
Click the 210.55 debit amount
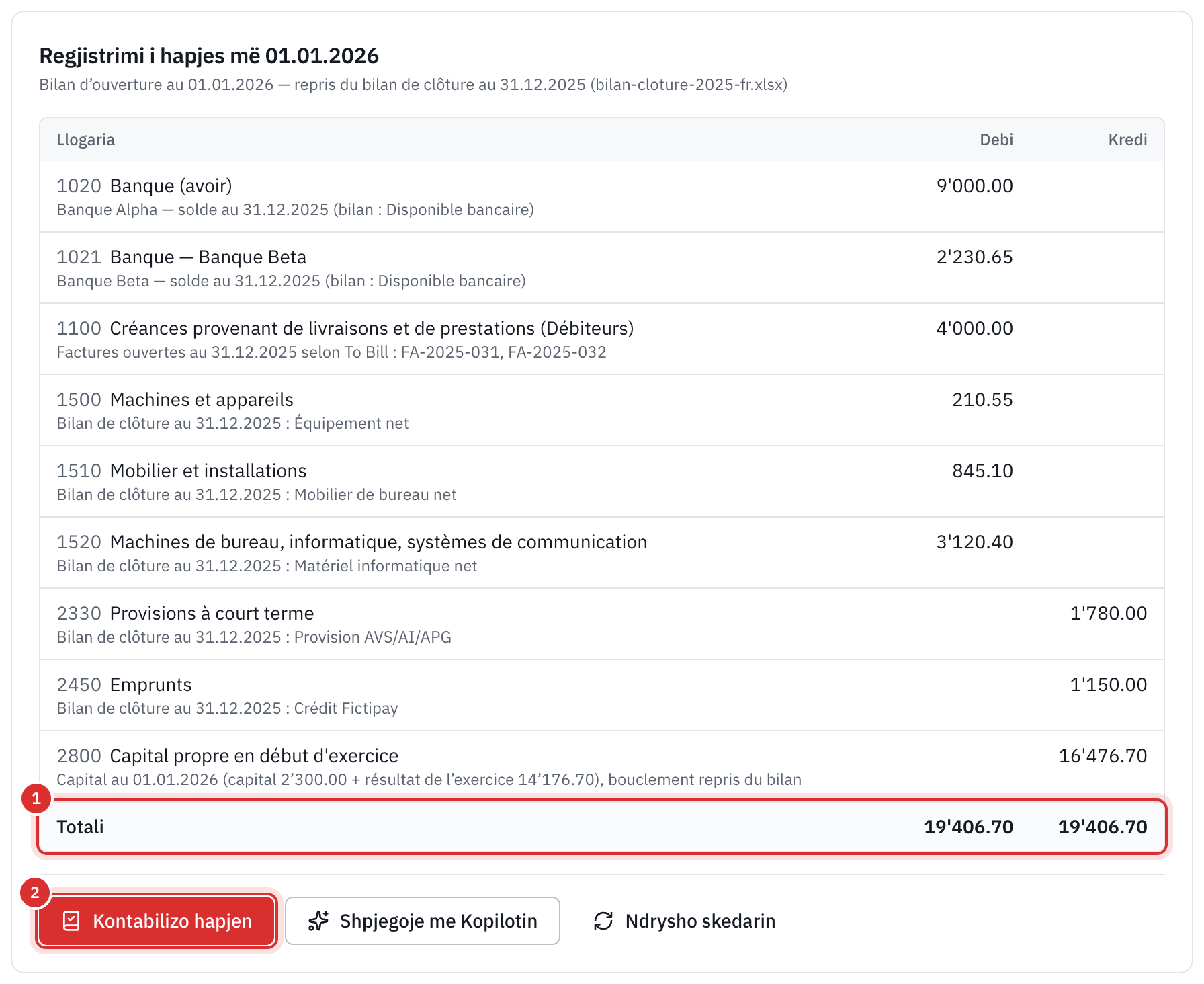coord(983,400)
